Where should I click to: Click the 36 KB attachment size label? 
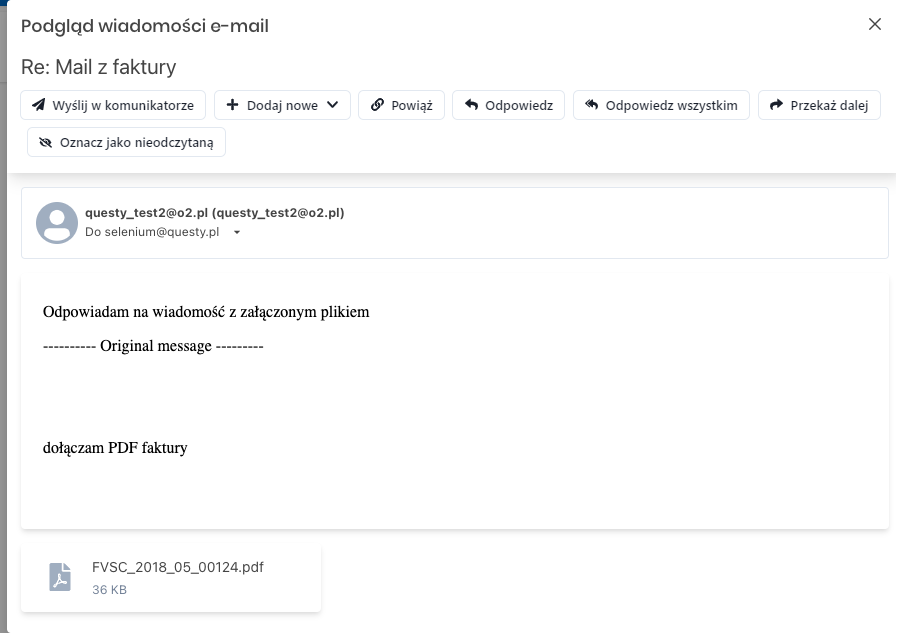(x=109, y=590)
